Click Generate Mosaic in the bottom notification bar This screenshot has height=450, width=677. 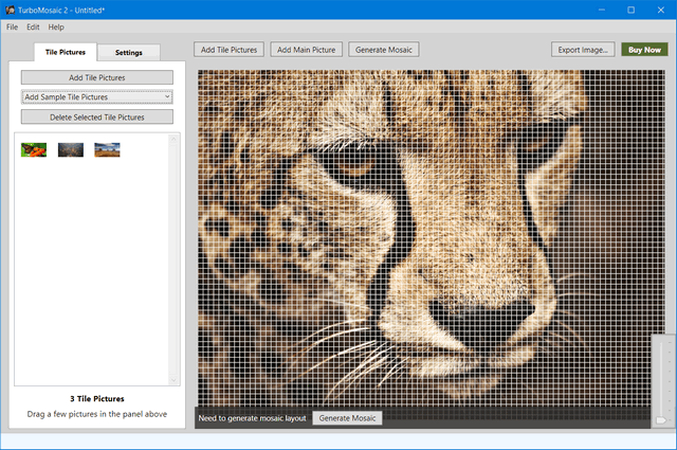pos(347,418)
